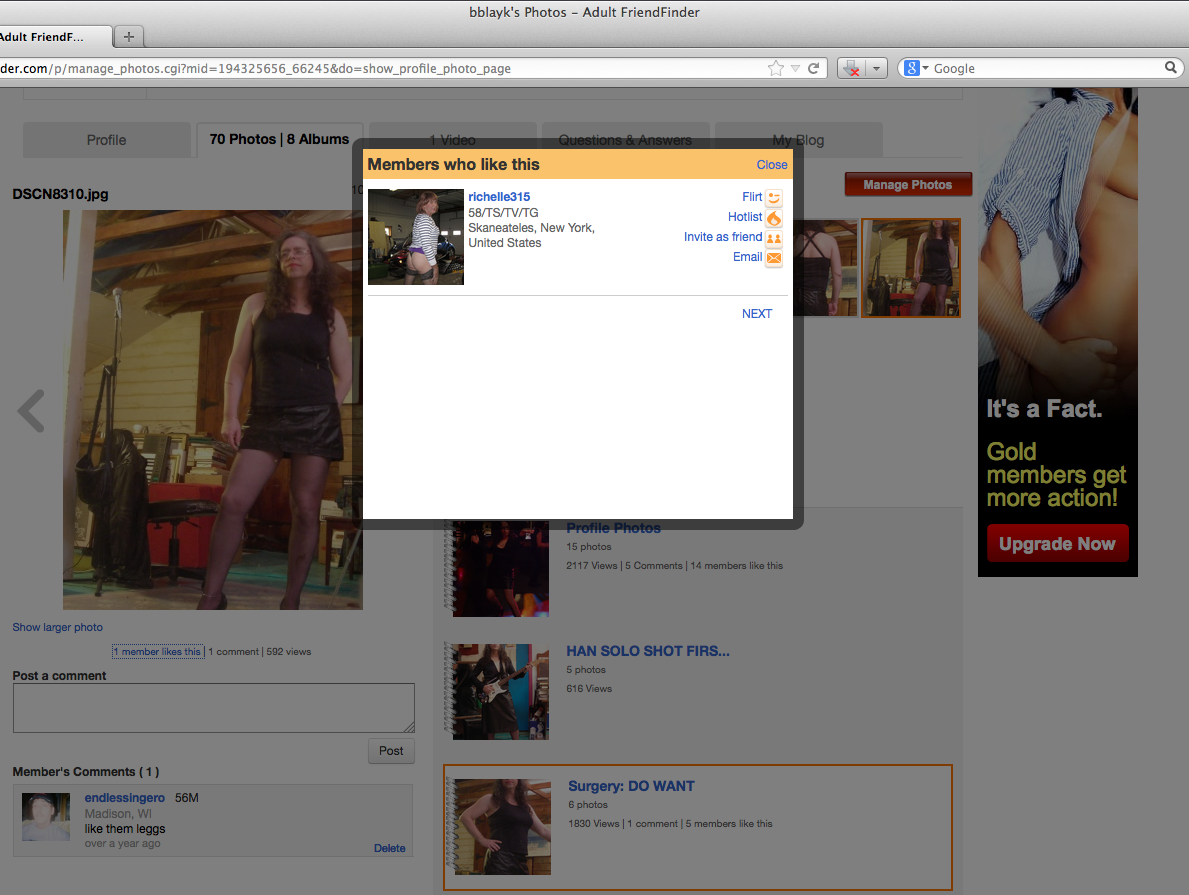Click the Upgrade Now button in the ad

pos(1057,543)
